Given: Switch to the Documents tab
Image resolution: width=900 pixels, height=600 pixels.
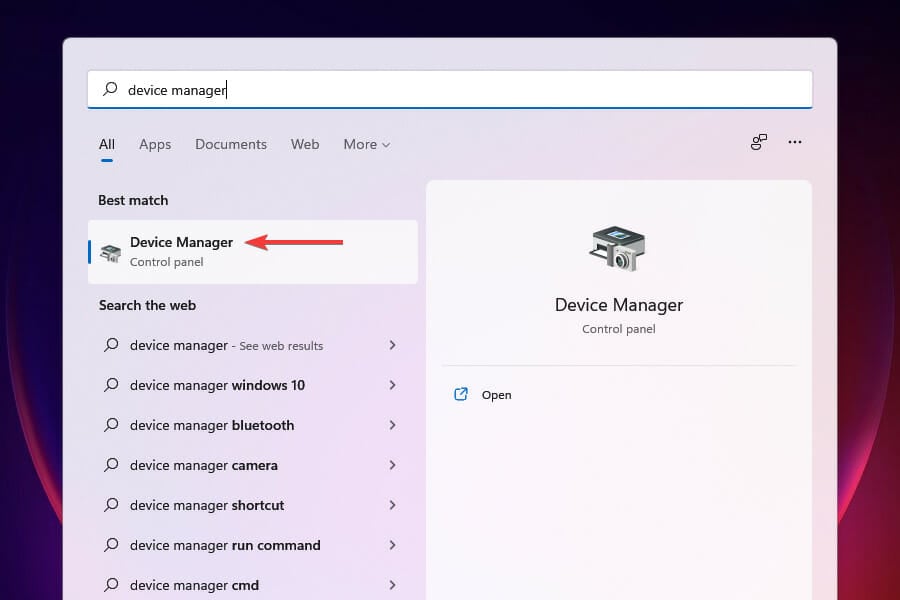Looking at the screenshot, I should pos(231,144).
